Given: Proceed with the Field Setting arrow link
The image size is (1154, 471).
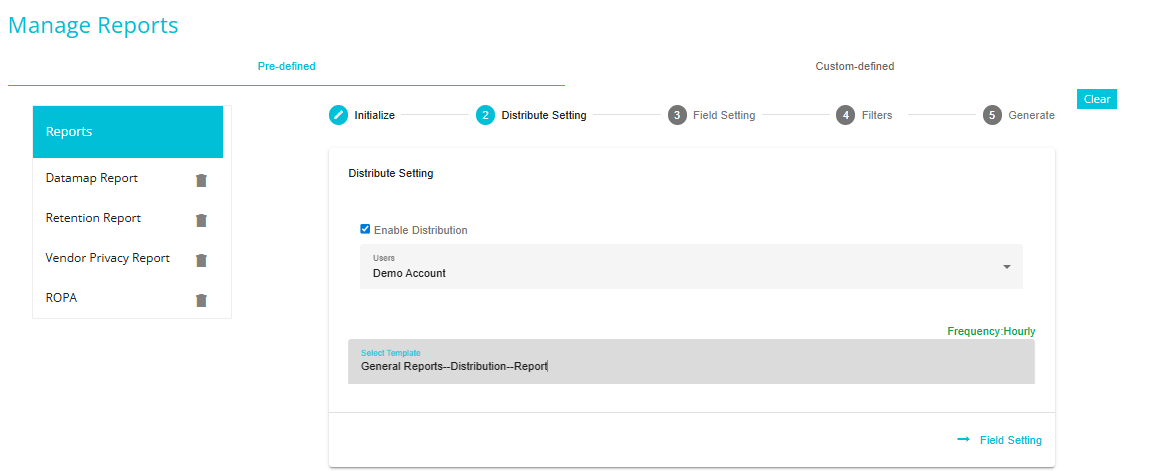Looking at the screenshot, I should click(x=999, y=440).
